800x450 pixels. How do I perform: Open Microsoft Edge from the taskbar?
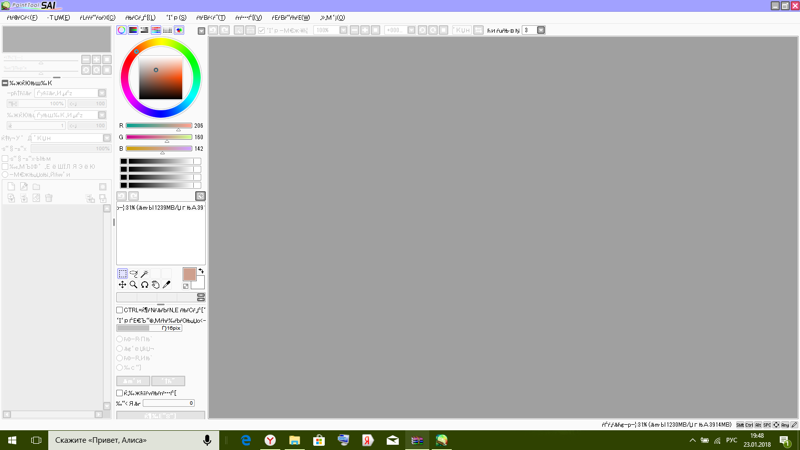coord(246,440)
